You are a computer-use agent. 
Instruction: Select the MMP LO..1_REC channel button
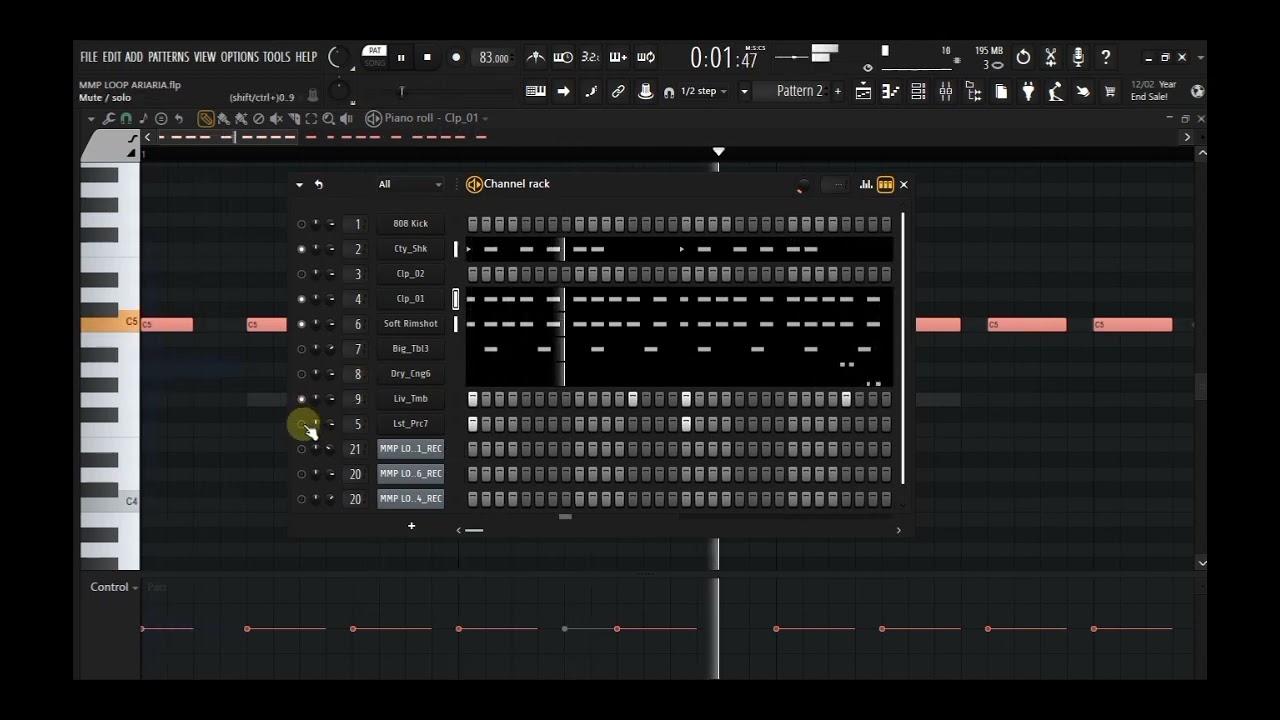pos(410,449)
